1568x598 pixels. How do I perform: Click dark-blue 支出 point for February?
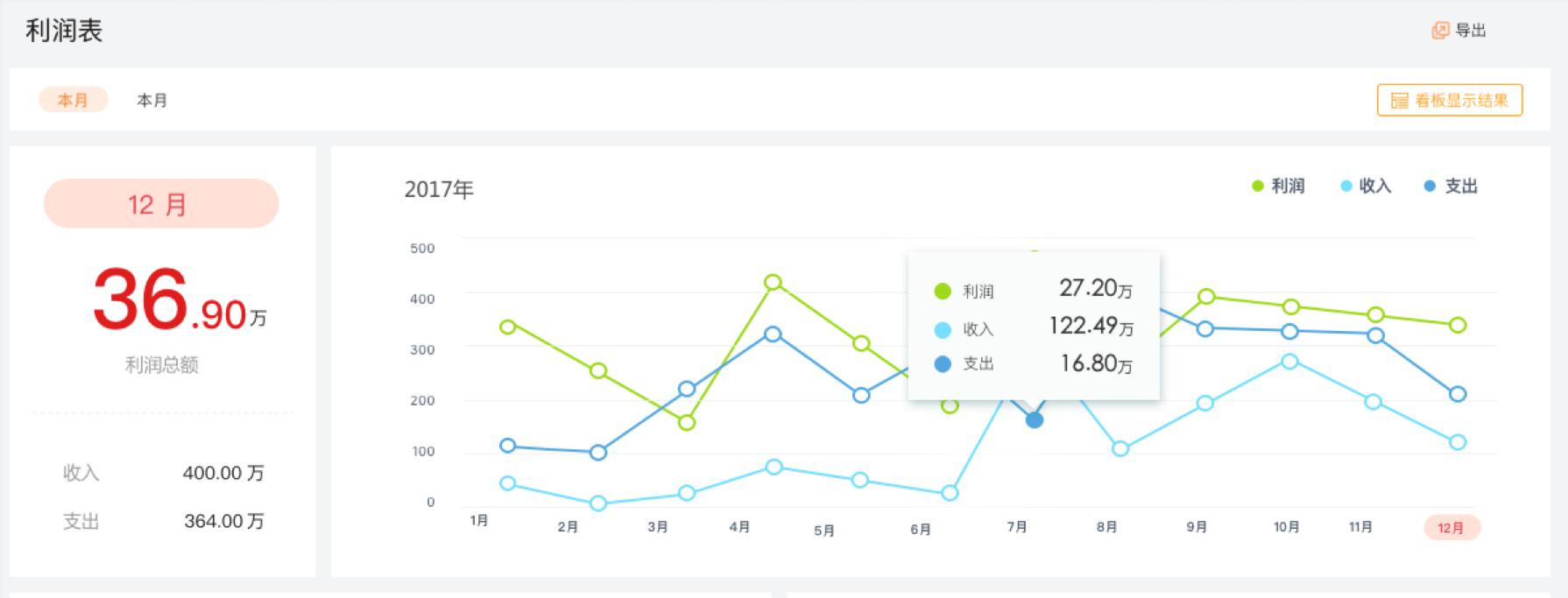click(x=598, y=453)
